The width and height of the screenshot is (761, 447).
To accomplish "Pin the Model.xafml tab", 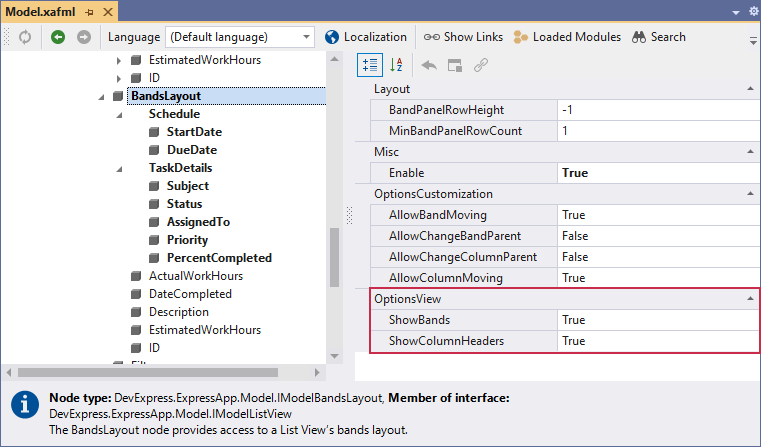I will 89,13.
